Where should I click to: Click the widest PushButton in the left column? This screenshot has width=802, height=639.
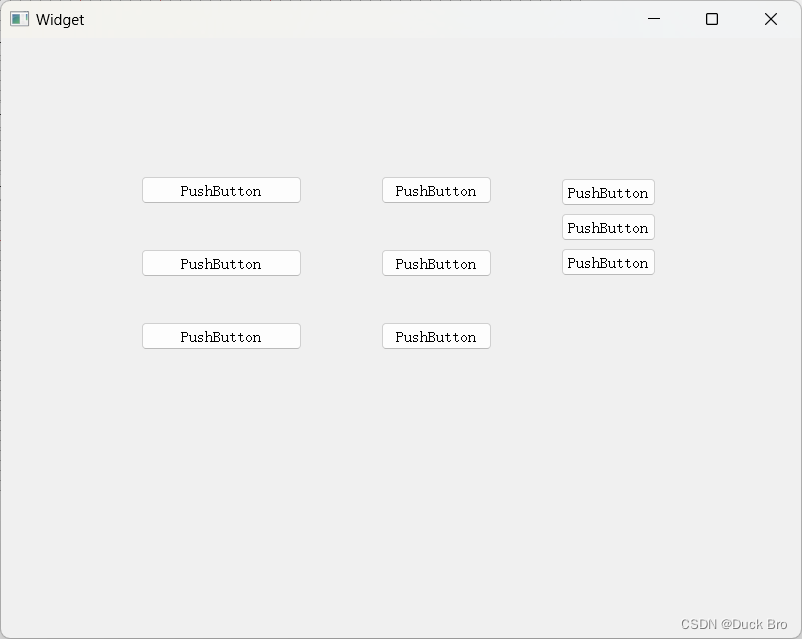tap(221, 189)
